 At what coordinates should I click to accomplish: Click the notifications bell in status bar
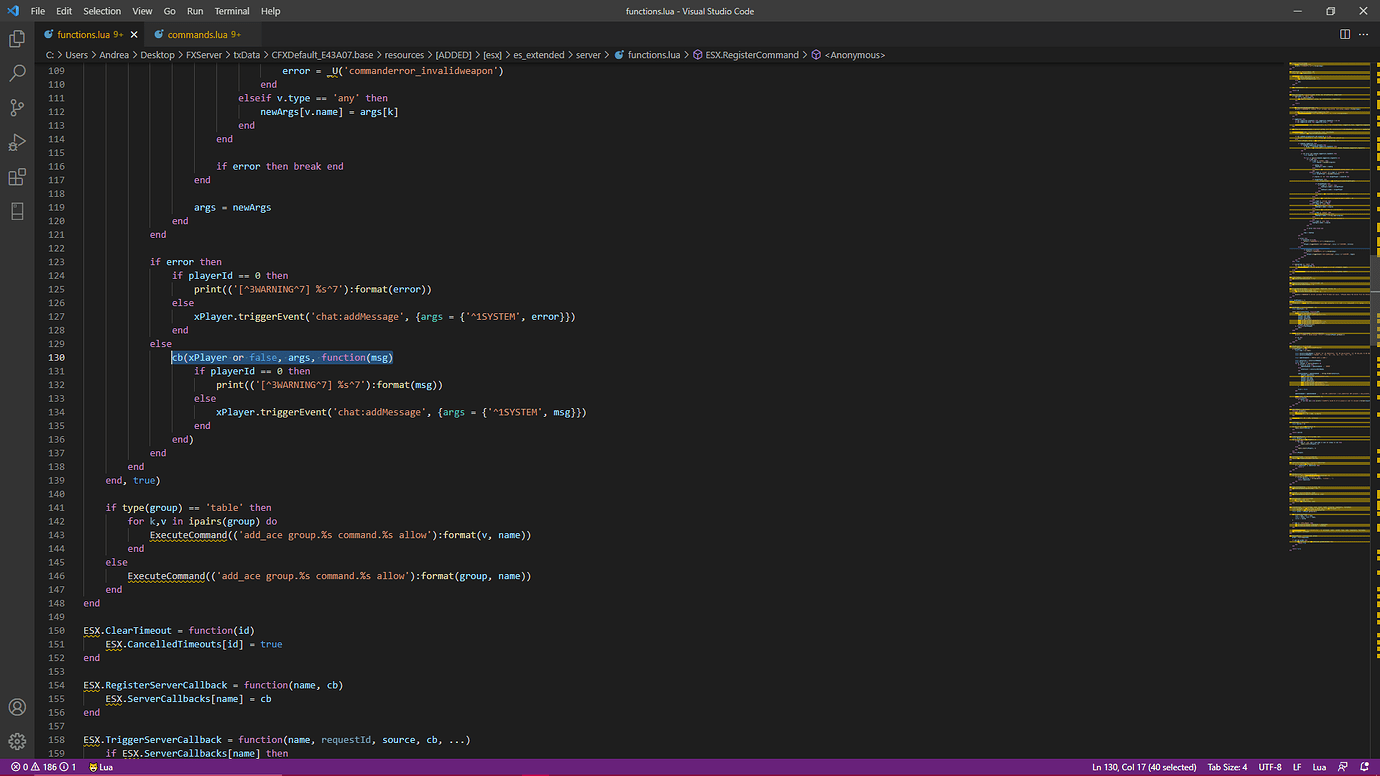coord(1366,766)
